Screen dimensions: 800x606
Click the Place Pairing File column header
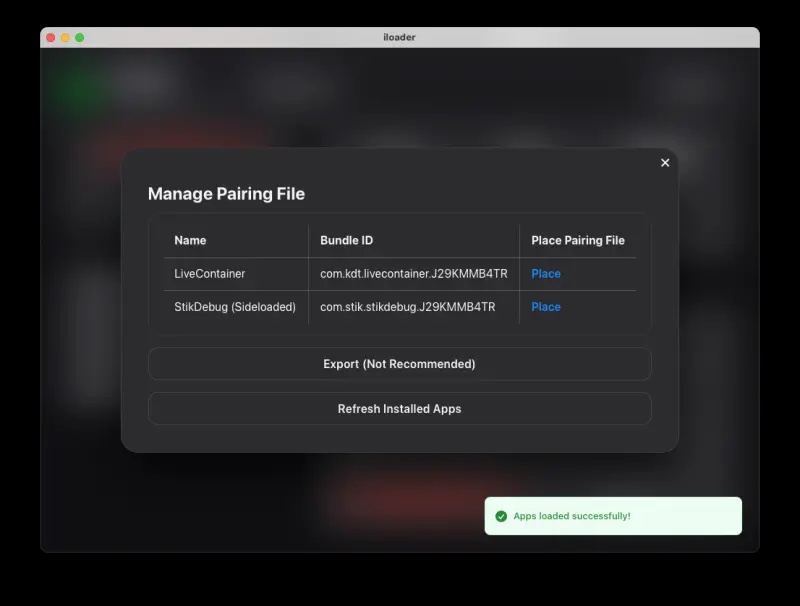click(x=578, y=240)
